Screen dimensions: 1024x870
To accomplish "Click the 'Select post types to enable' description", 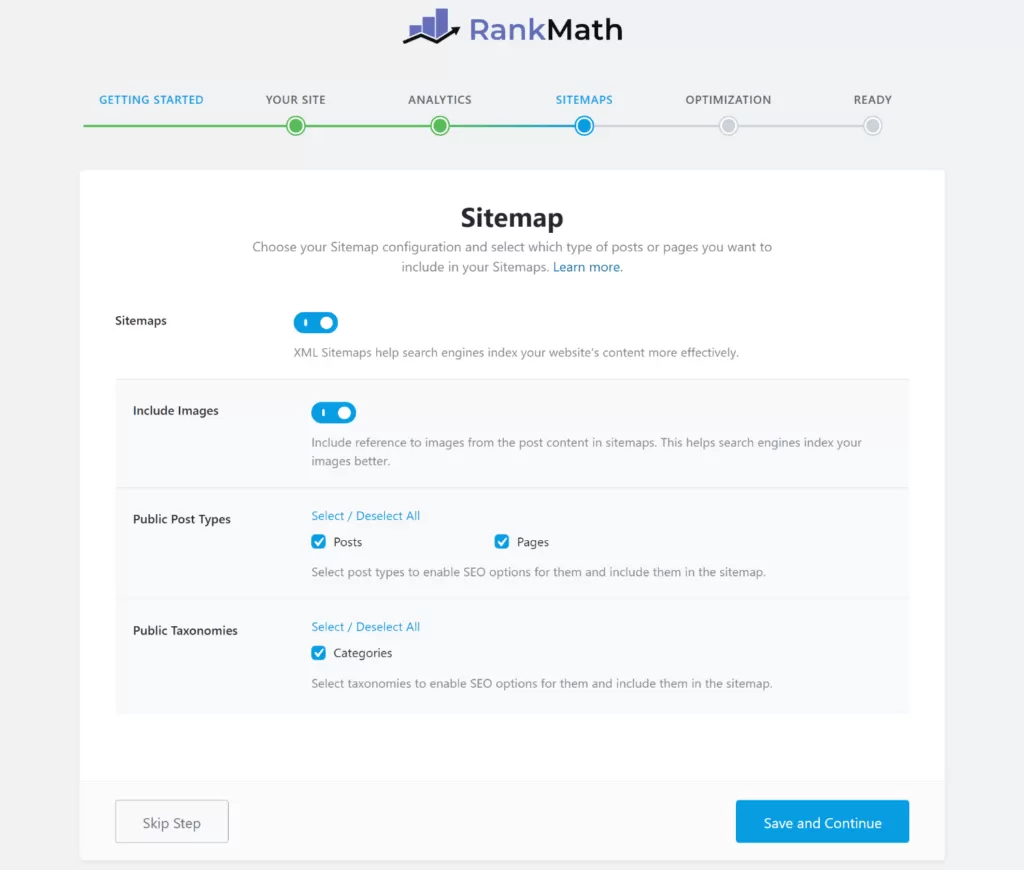I will [538, 572].
